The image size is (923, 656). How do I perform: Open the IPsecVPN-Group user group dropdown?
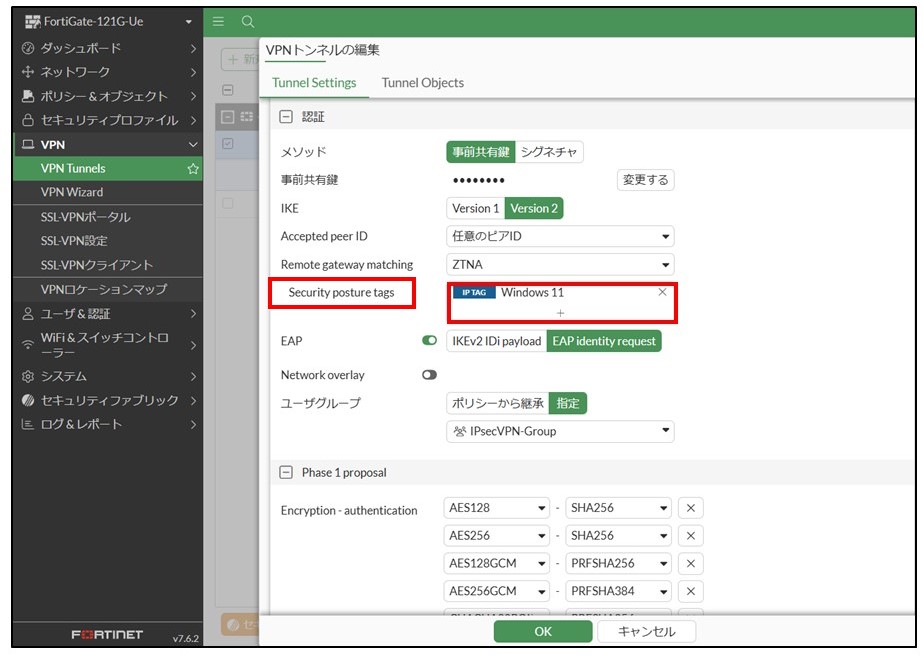(x=560, y=431)
